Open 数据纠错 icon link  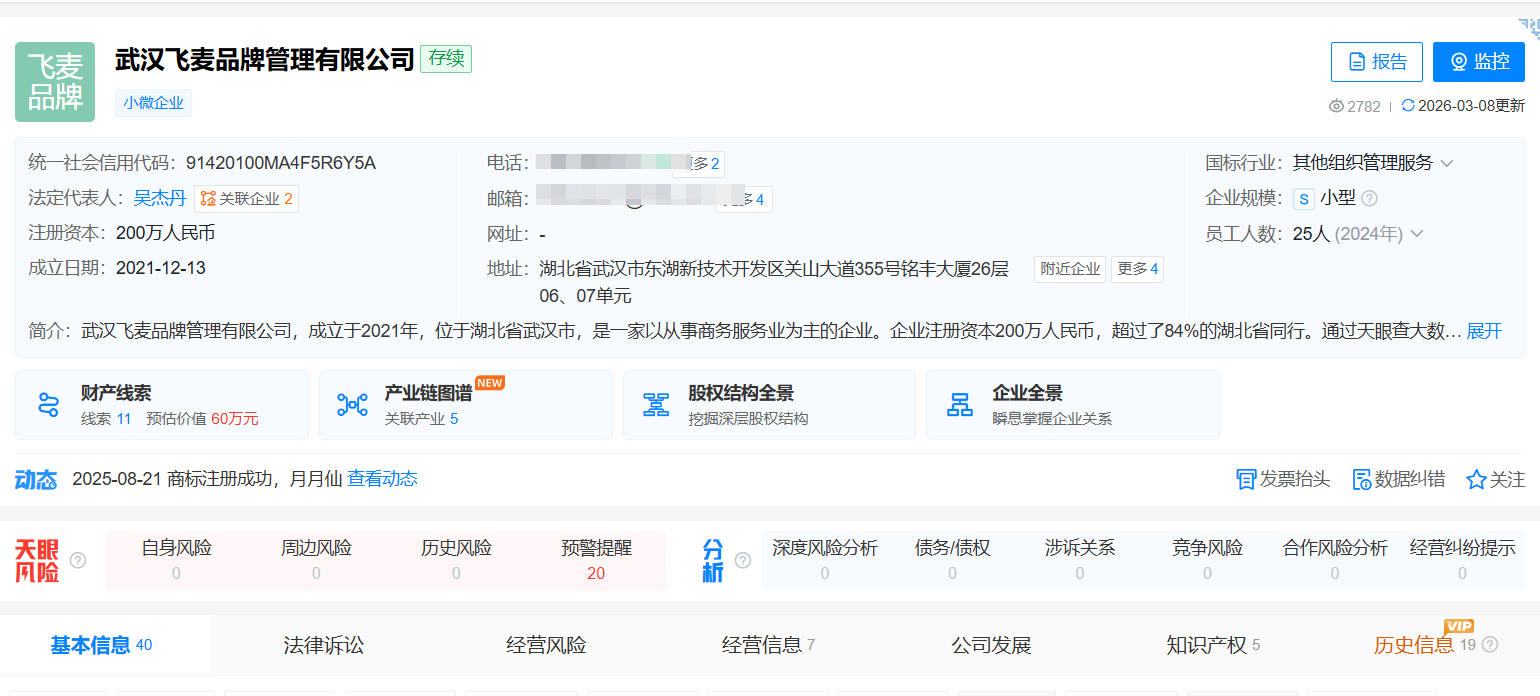1361,480
